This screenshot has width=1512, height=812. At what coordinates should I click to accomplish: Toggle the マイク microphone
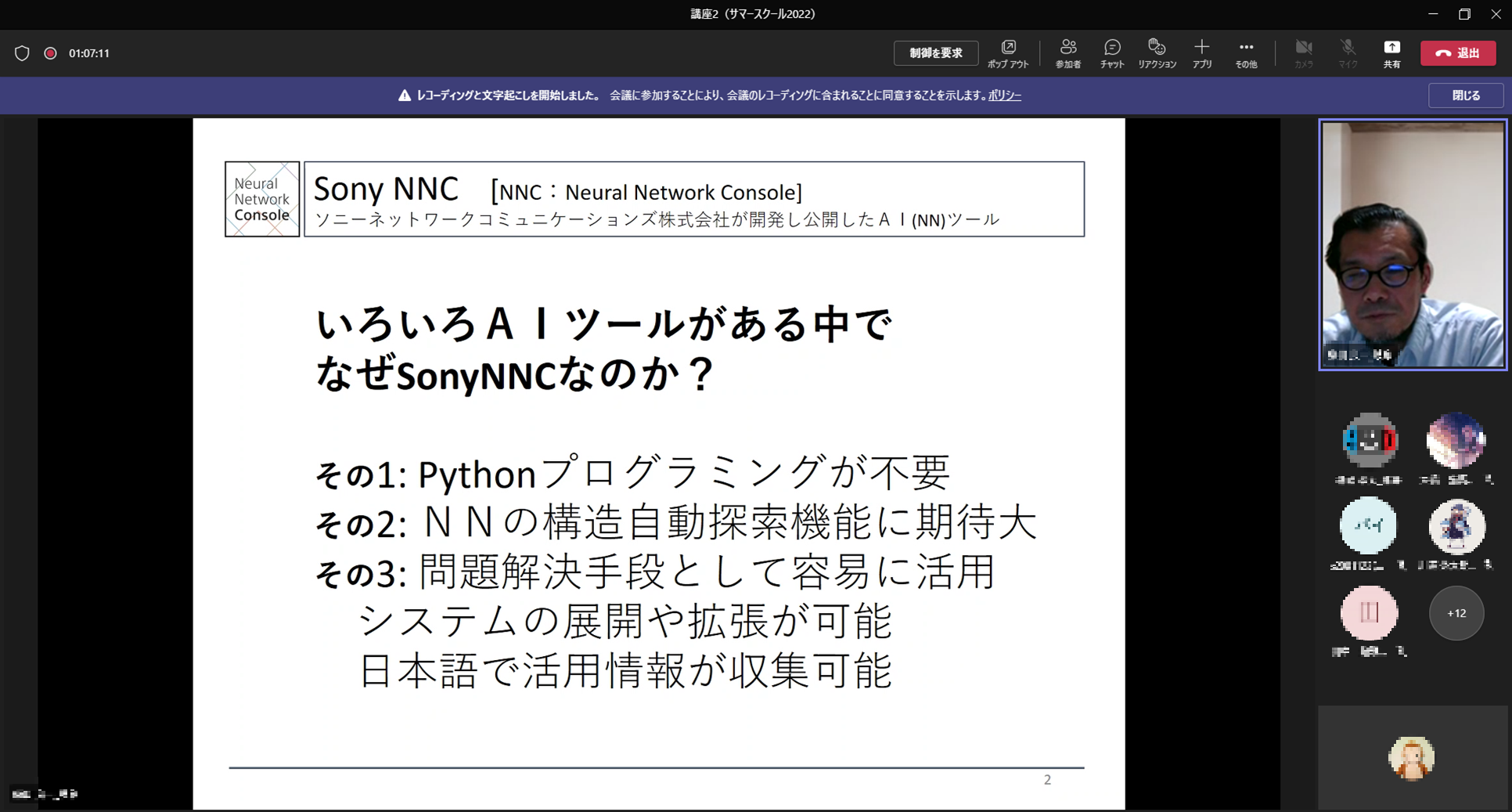tap(1348, 53)
